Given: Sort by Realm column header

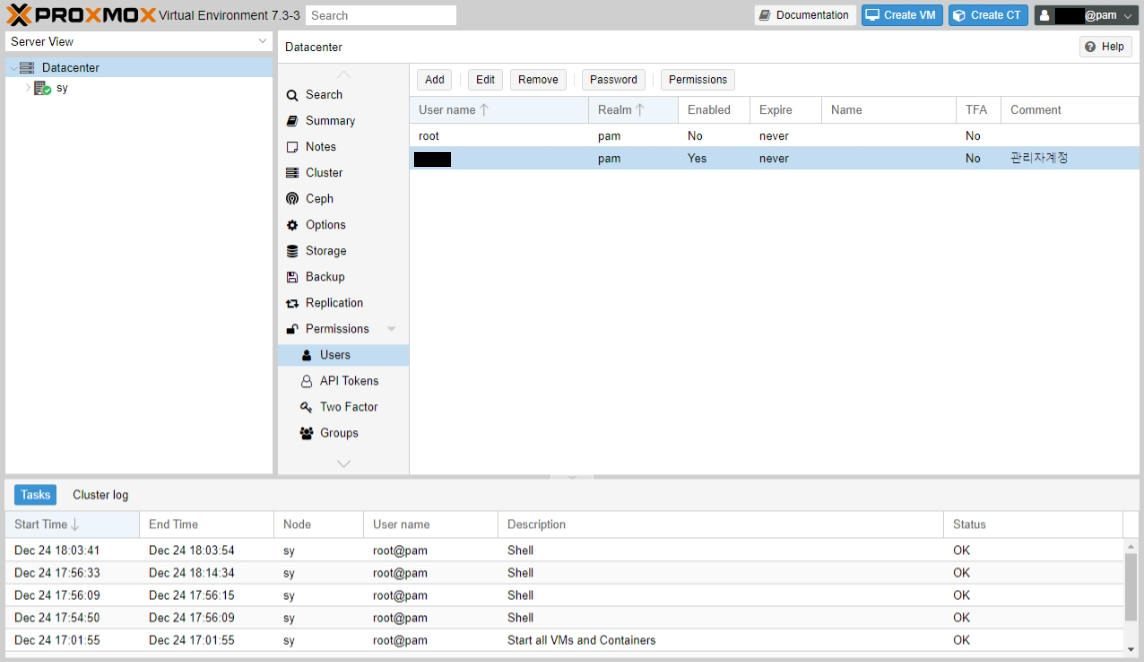Looking at the screenshot, I should (x=633, y=109).
